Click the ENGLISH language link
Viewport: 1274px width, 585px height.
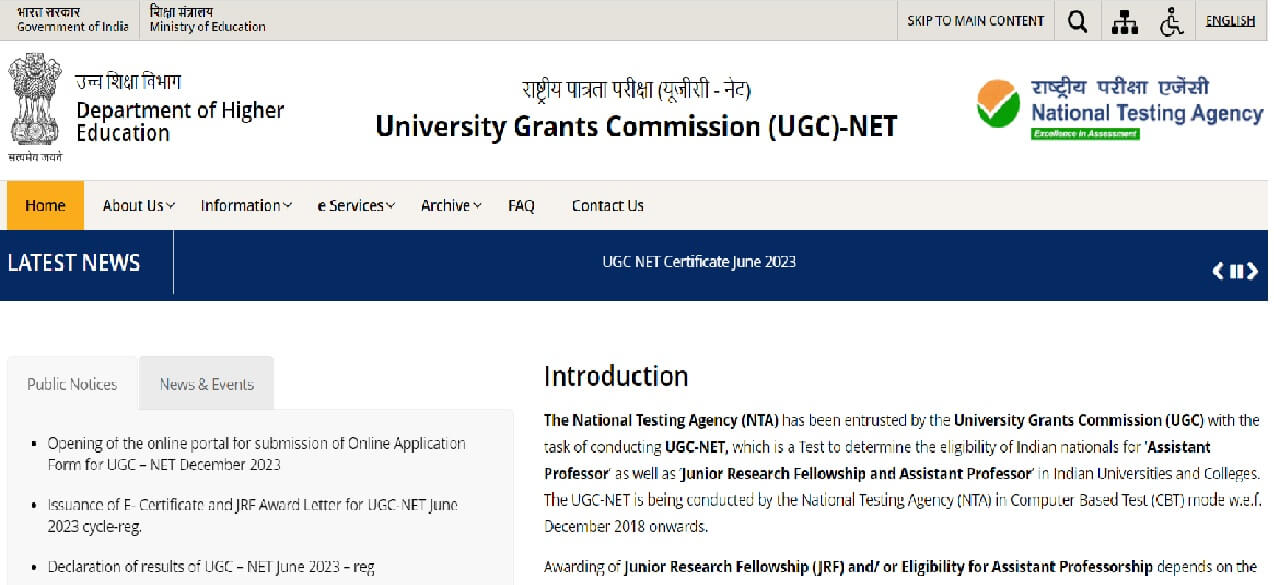point(1229,20)
